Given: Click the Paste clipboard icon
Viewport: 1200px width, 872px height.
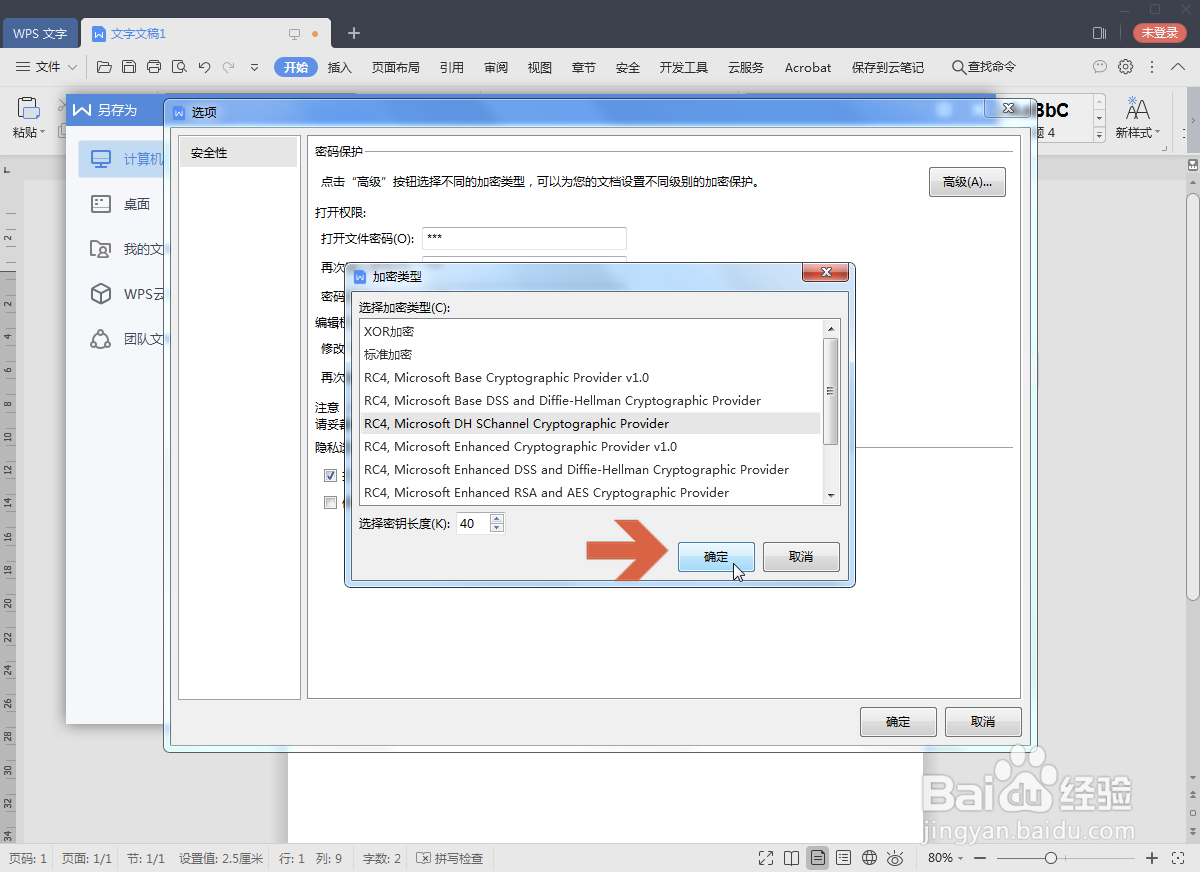Looking at the screenshot, I should 29,108.
